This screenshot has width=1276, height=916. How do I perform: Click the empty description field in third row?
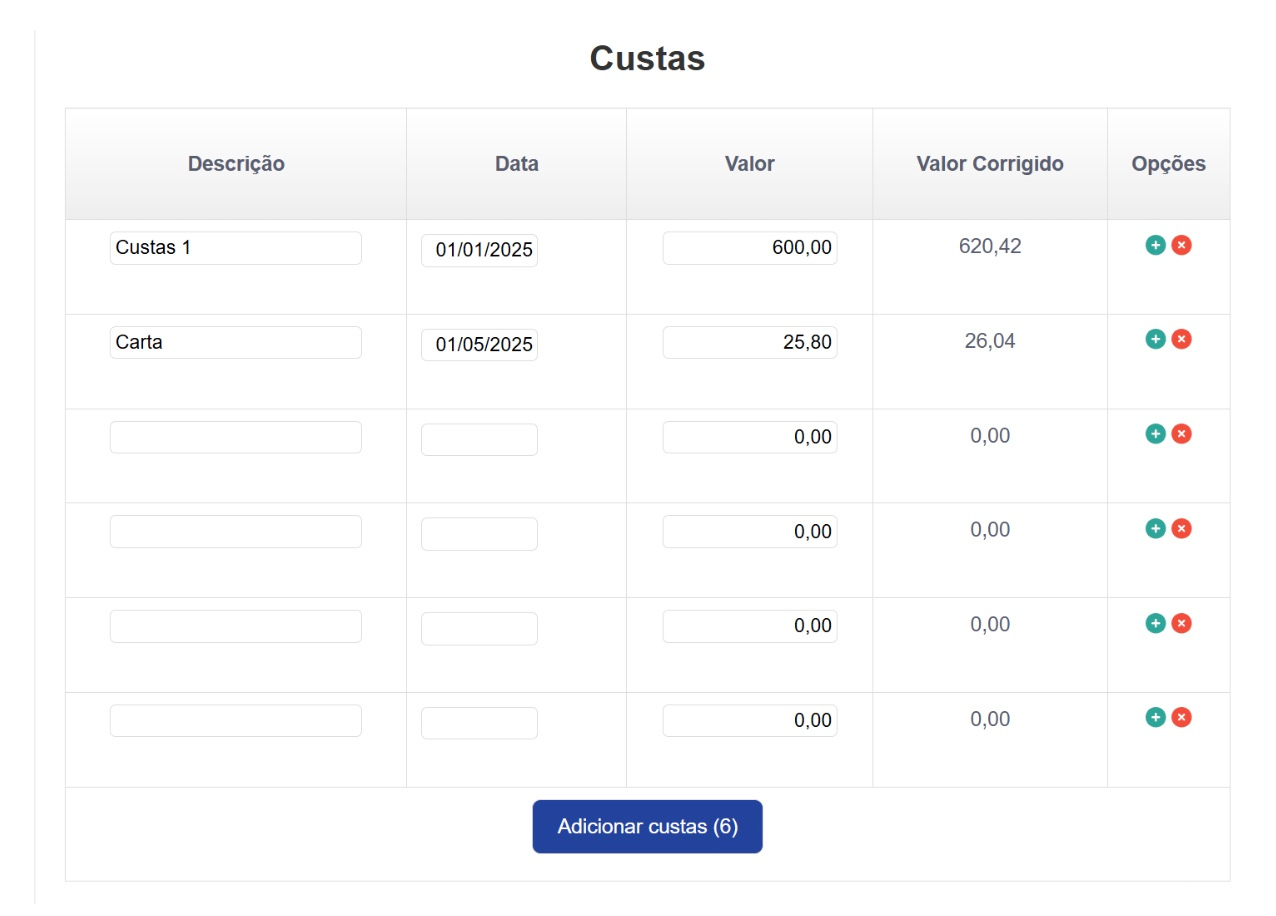coord(235,437)
